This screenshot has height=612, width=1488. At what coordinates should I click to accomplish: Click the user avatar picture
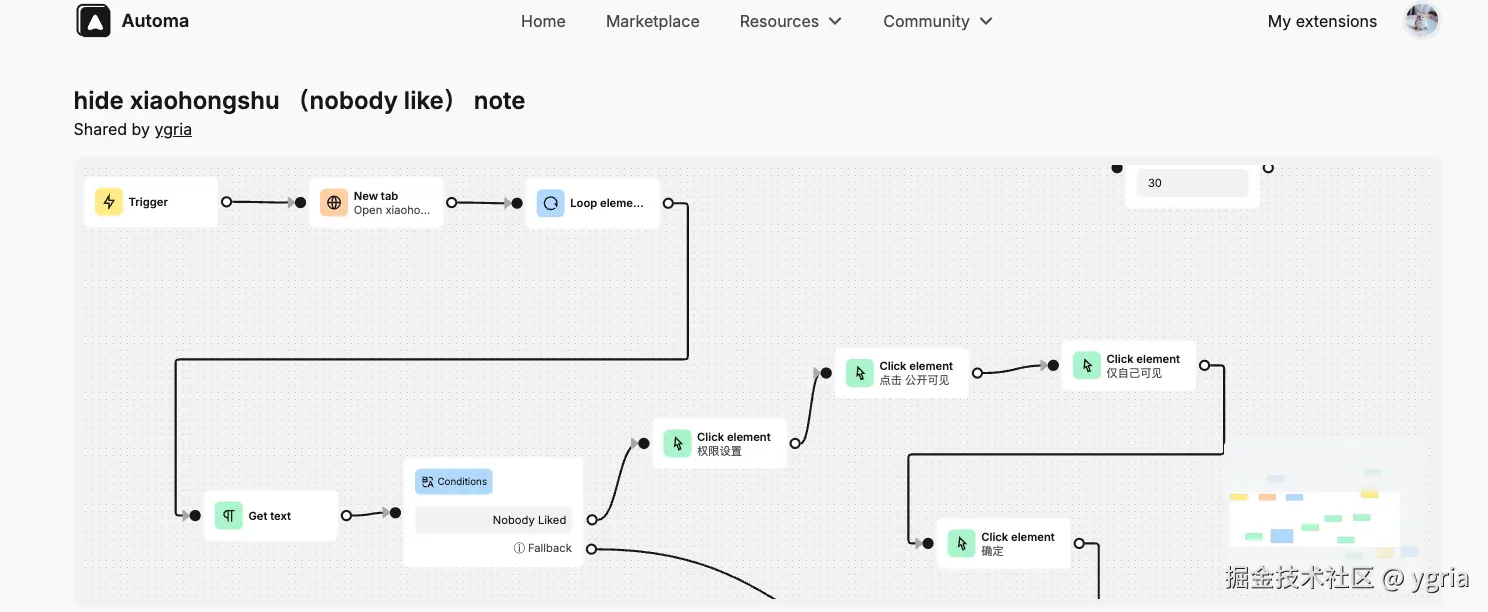(x=1421, y=21)
